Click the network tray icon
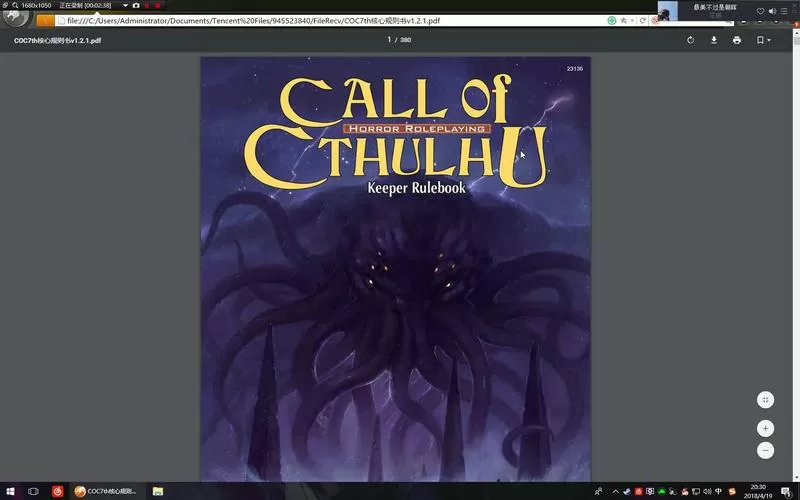The width and height of the screenshot is (800, 500). (x=696, y=492)
